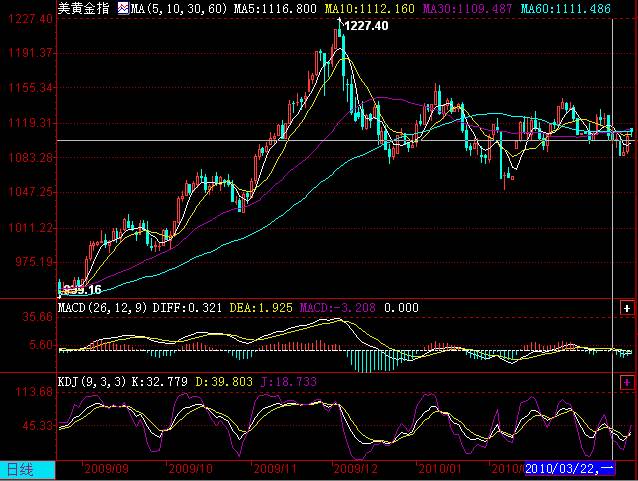Select the 日线 period tab

pyautogui.click(x=27, y=470)
